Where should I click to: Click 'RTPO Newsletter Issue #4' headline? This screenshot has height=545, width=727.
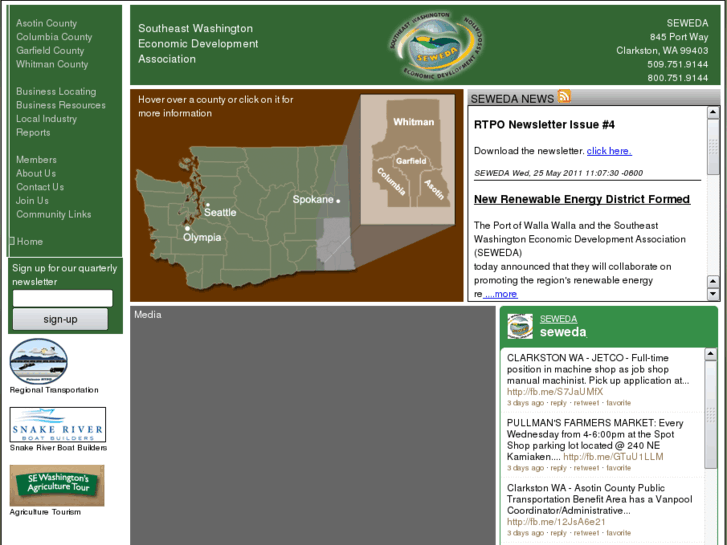[544, 124]
